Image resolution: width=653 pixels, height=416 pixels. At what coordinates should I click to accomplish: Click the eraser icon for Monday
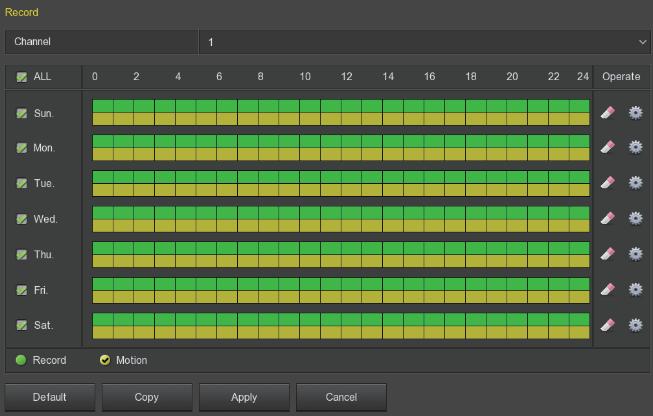(x=608, y=147)
